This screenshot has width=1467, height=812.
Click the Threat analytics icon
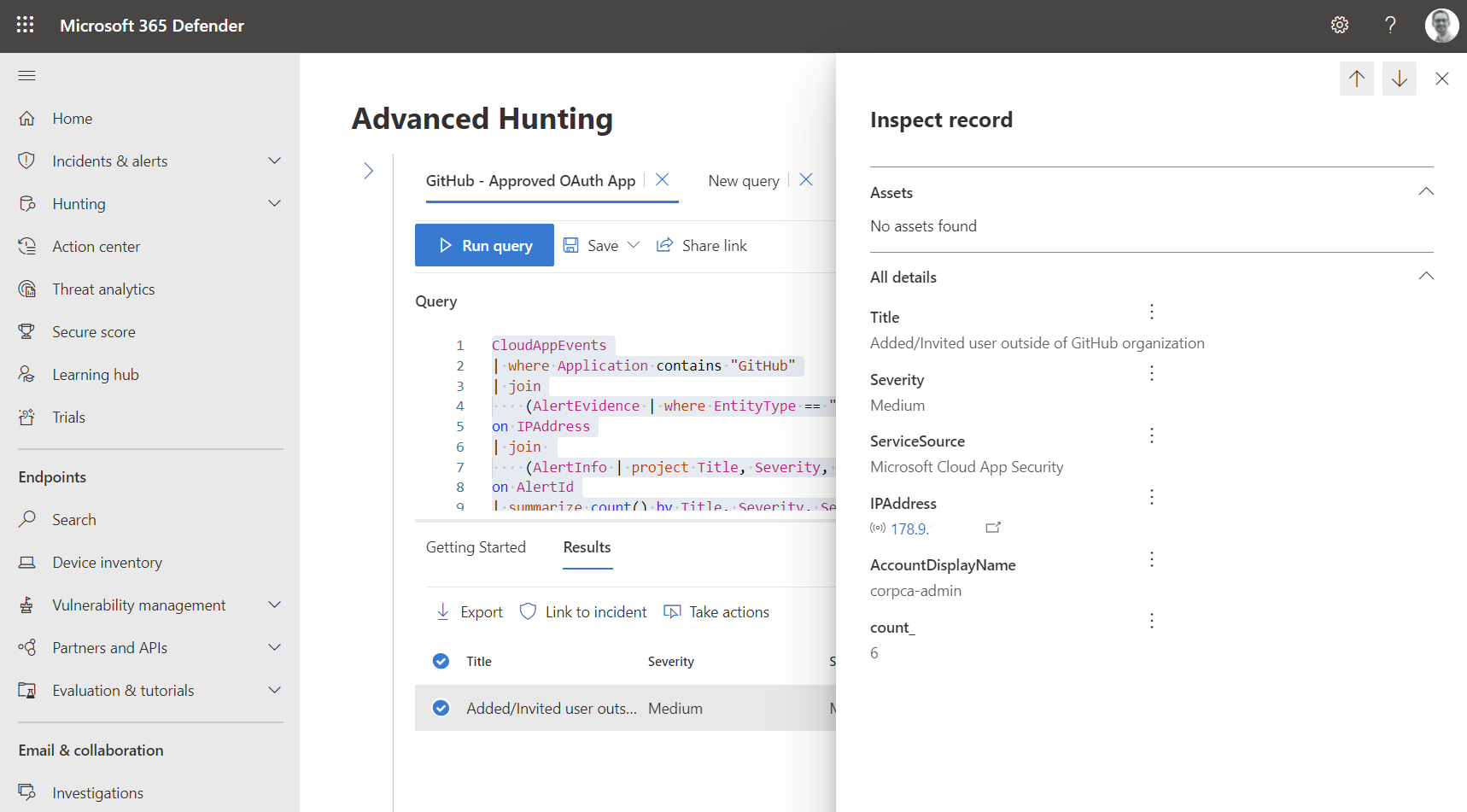(27, 289)
